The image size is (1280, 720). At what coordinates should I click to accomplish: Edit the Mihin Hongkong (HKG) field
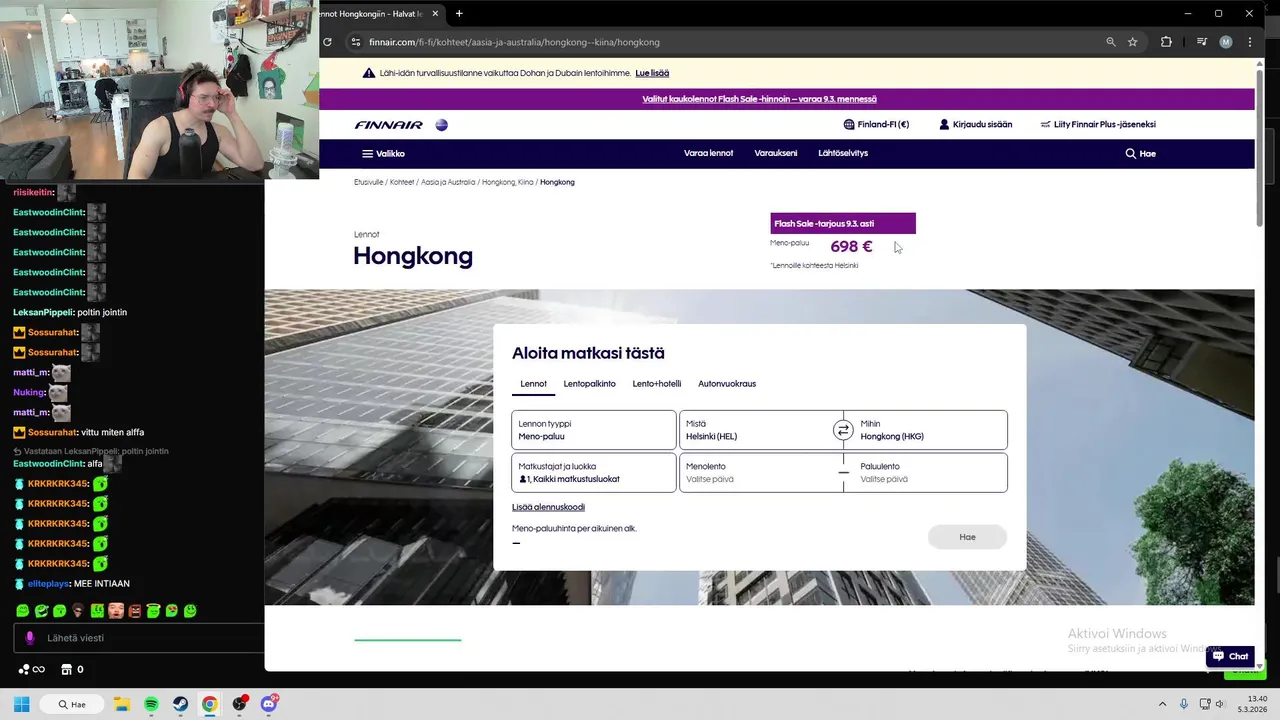pyautogui.click(x=931, y=430)
